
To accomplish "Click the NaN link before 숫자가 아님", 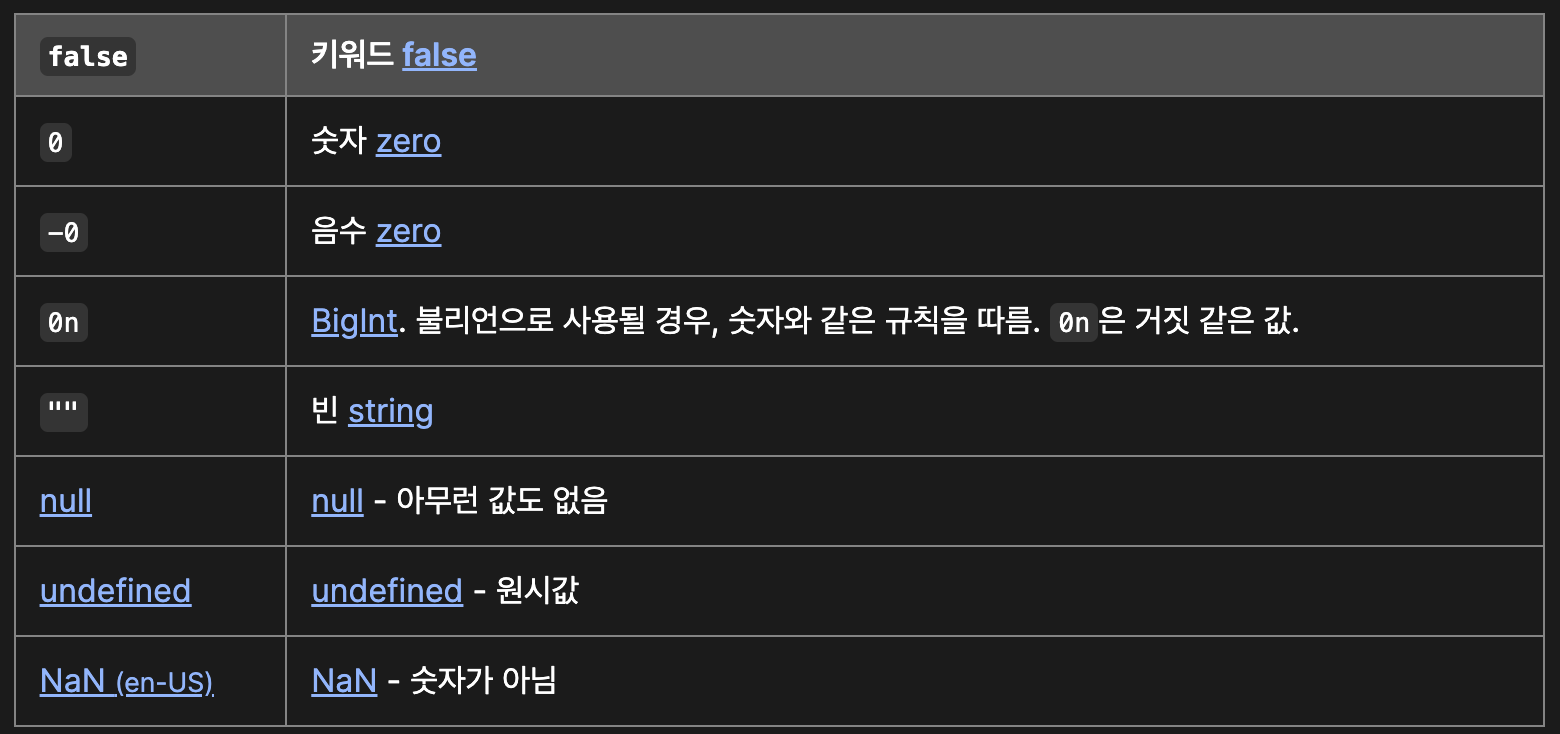I will point(344,680).
